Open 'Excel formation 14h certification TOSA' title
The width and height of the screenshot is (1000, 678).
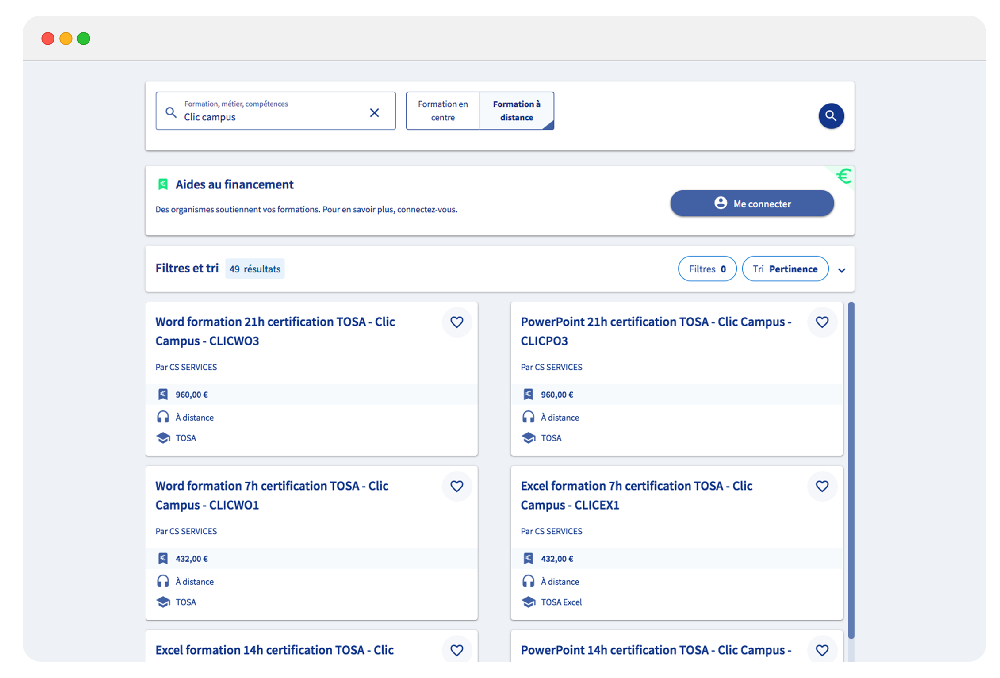(x=275, y=650)
